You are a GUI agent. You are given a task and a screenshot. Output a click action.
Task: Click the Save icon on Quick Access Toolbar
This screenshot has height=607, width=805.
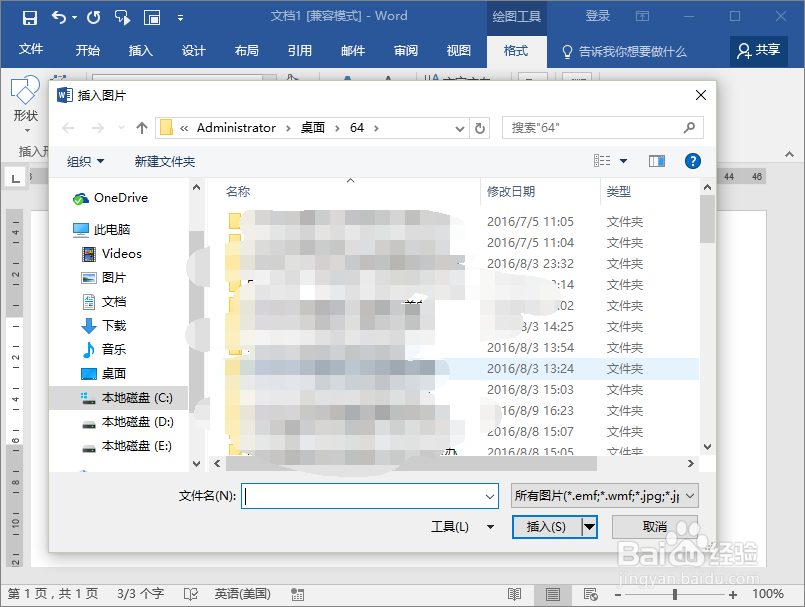28,17
